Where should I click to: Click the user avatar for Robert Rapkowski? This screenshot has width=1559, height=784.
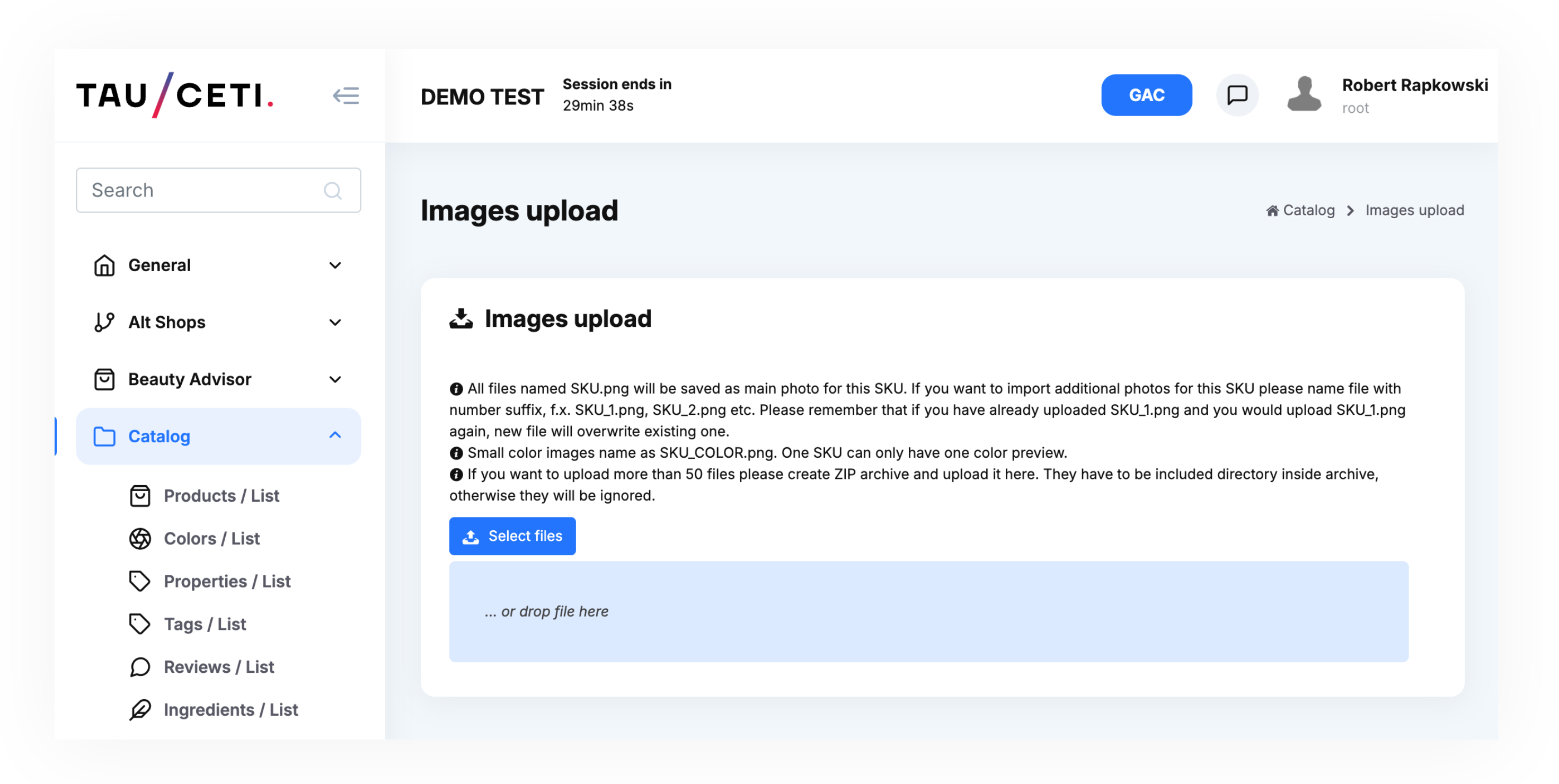point(1305,94)
